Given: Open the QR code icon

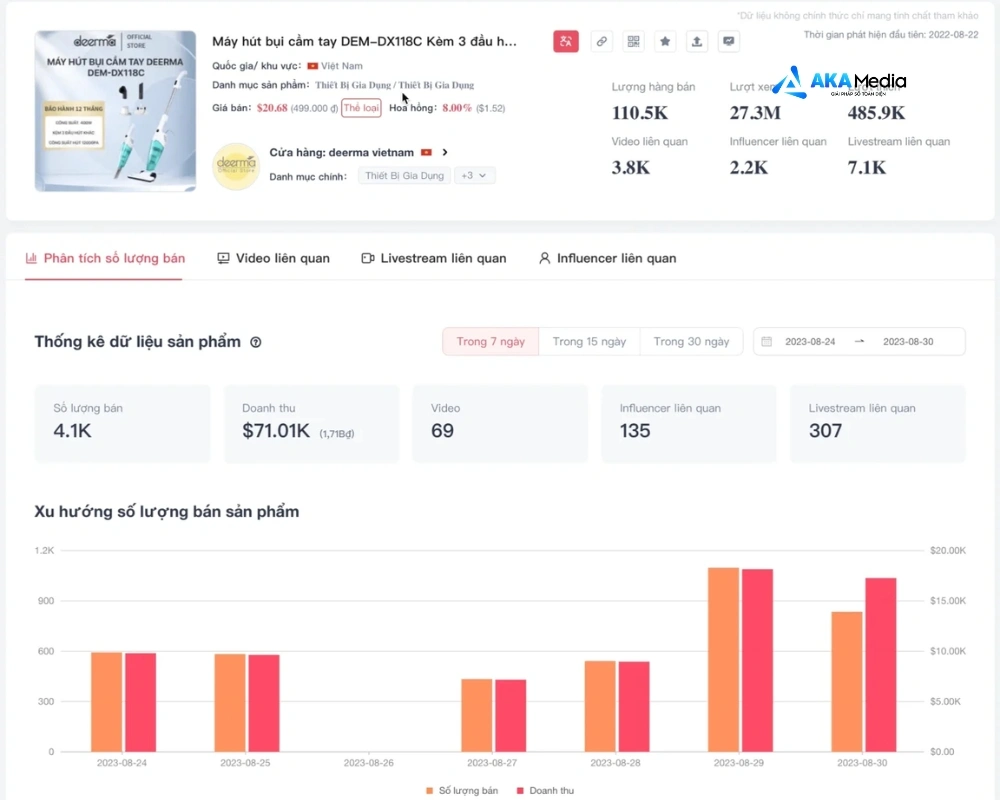Looking at the screenshot, I should pyautogui.click(x=633, y=42).
